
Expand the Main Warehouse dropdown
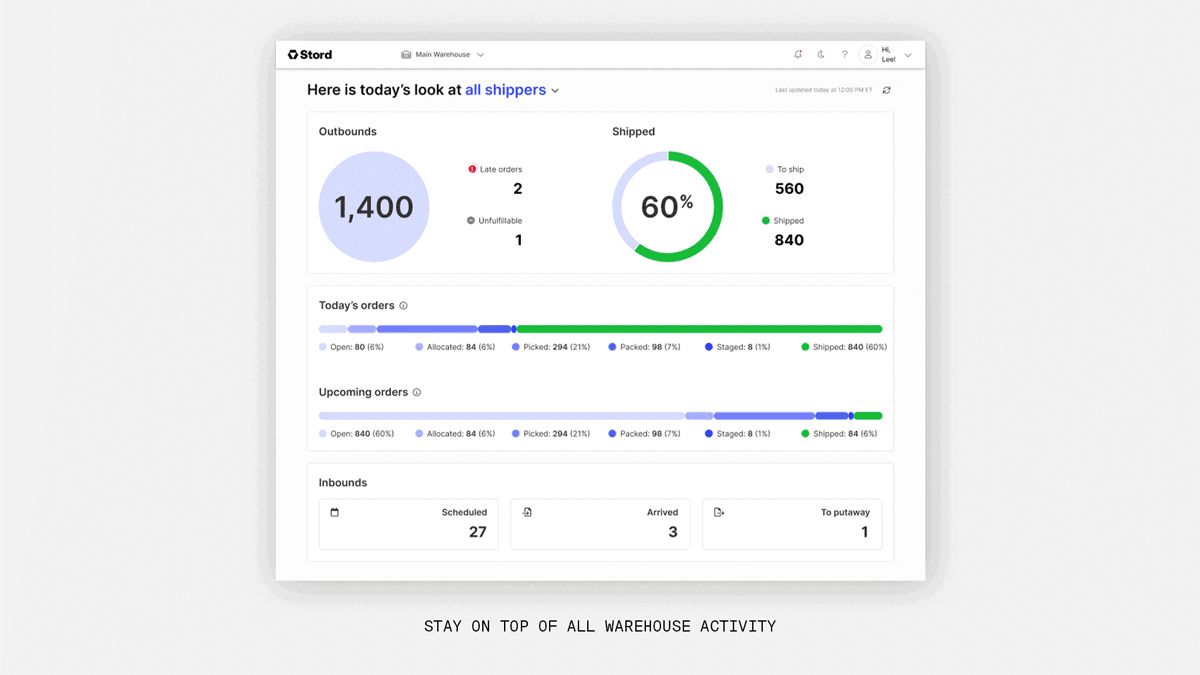(443, 55)
